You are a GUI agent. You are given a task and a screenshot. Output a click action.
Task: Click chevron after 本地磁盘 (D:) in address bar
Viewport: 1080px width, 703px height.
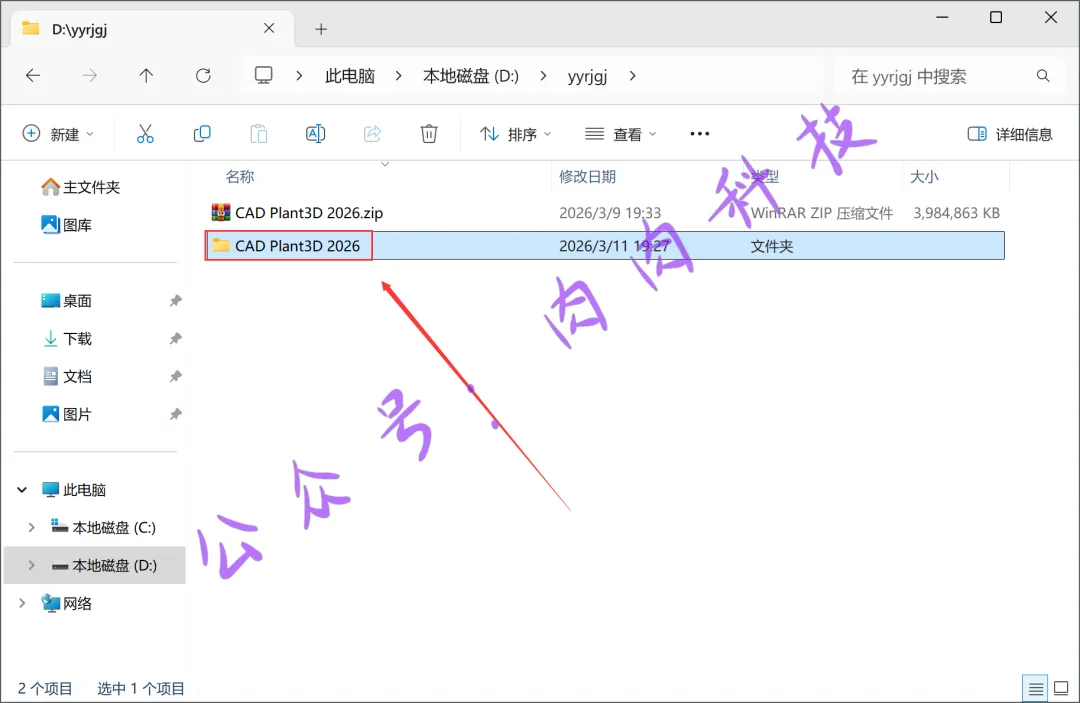[543, 76]
